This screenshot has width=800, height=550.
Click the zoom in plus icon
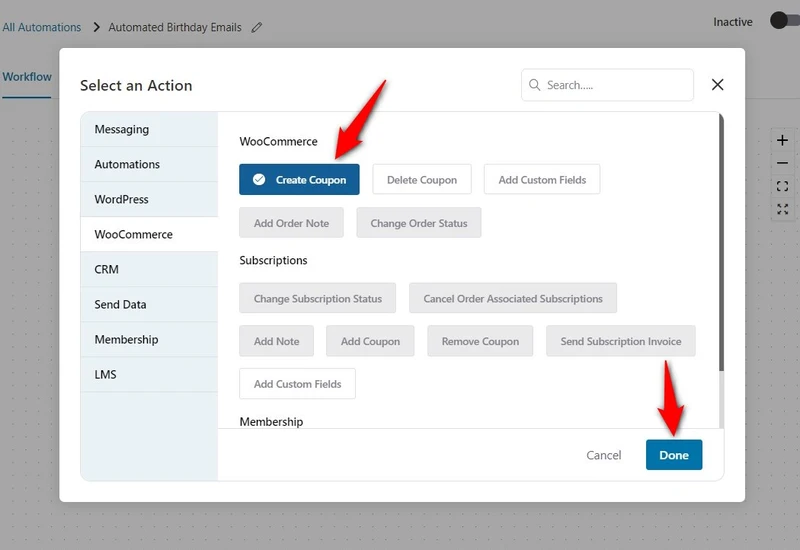pos(782,140)
